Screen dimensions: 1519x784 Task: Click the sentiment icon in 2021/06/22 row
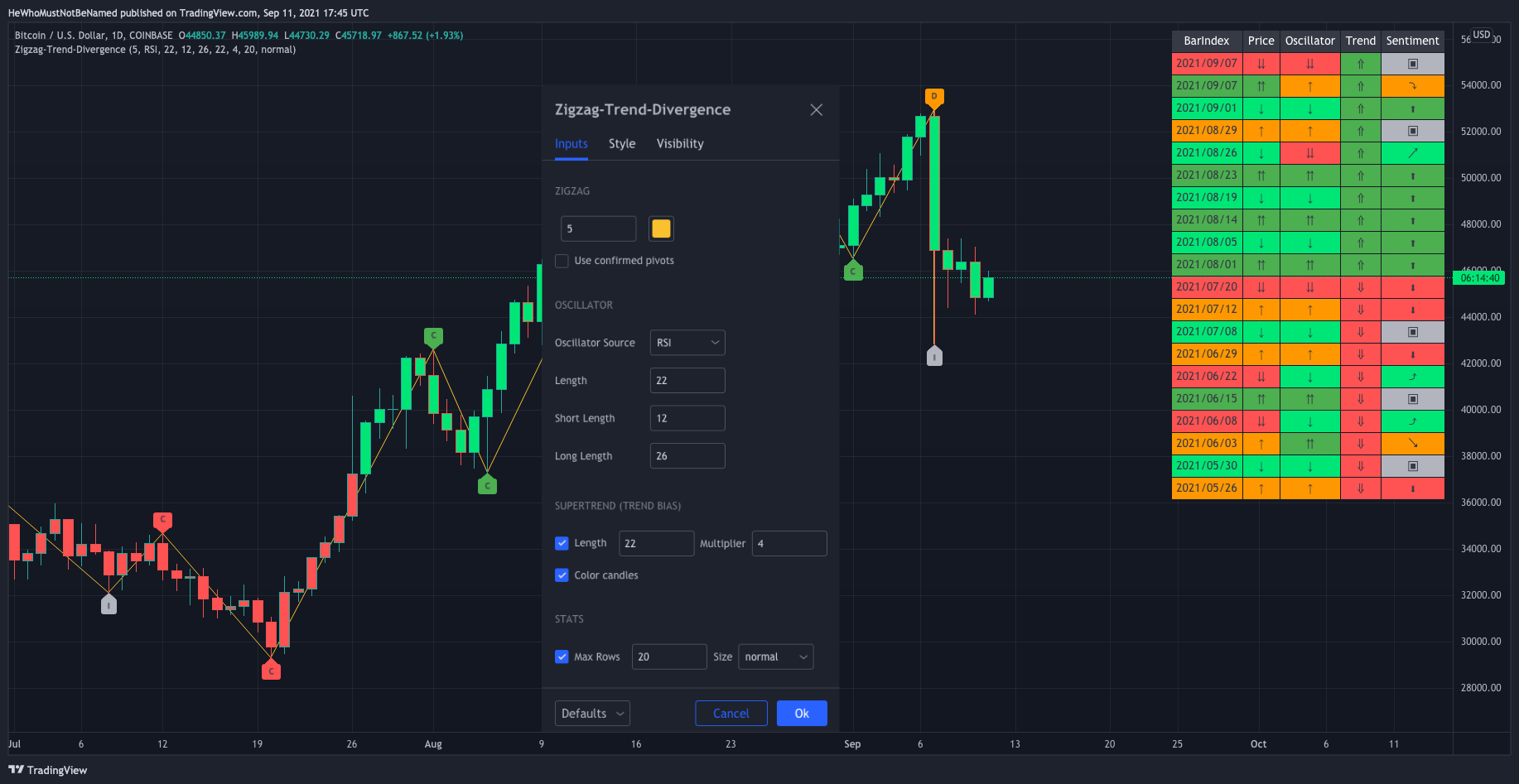1413,377
